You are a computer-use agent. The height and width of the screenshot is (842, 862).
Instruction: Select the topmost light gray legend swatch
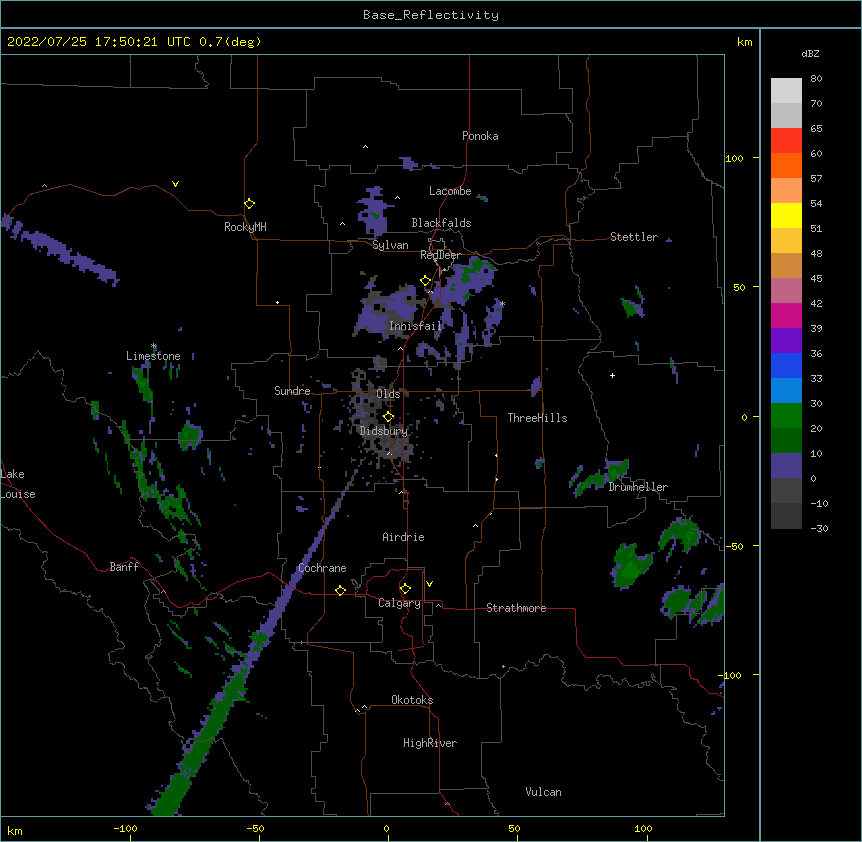point(786,91)
